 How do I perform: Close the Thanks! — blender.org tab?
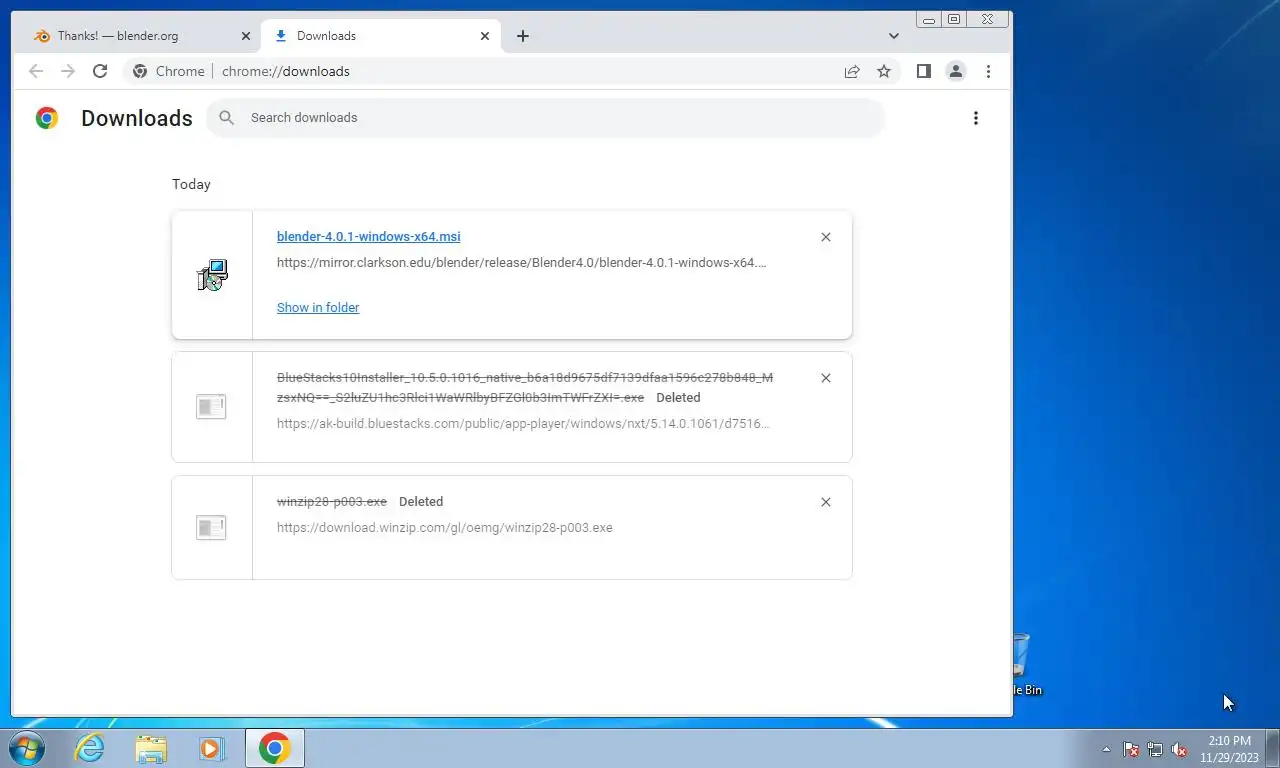[246, 36]
